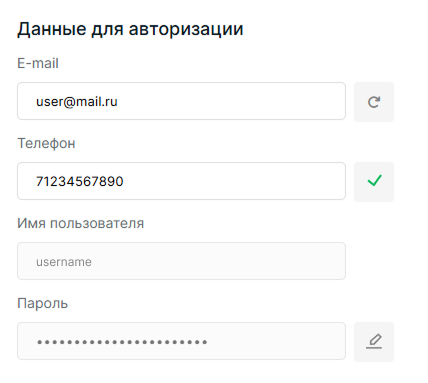Resend e-mail confirmation via circular arrow button

click(374, 102)
